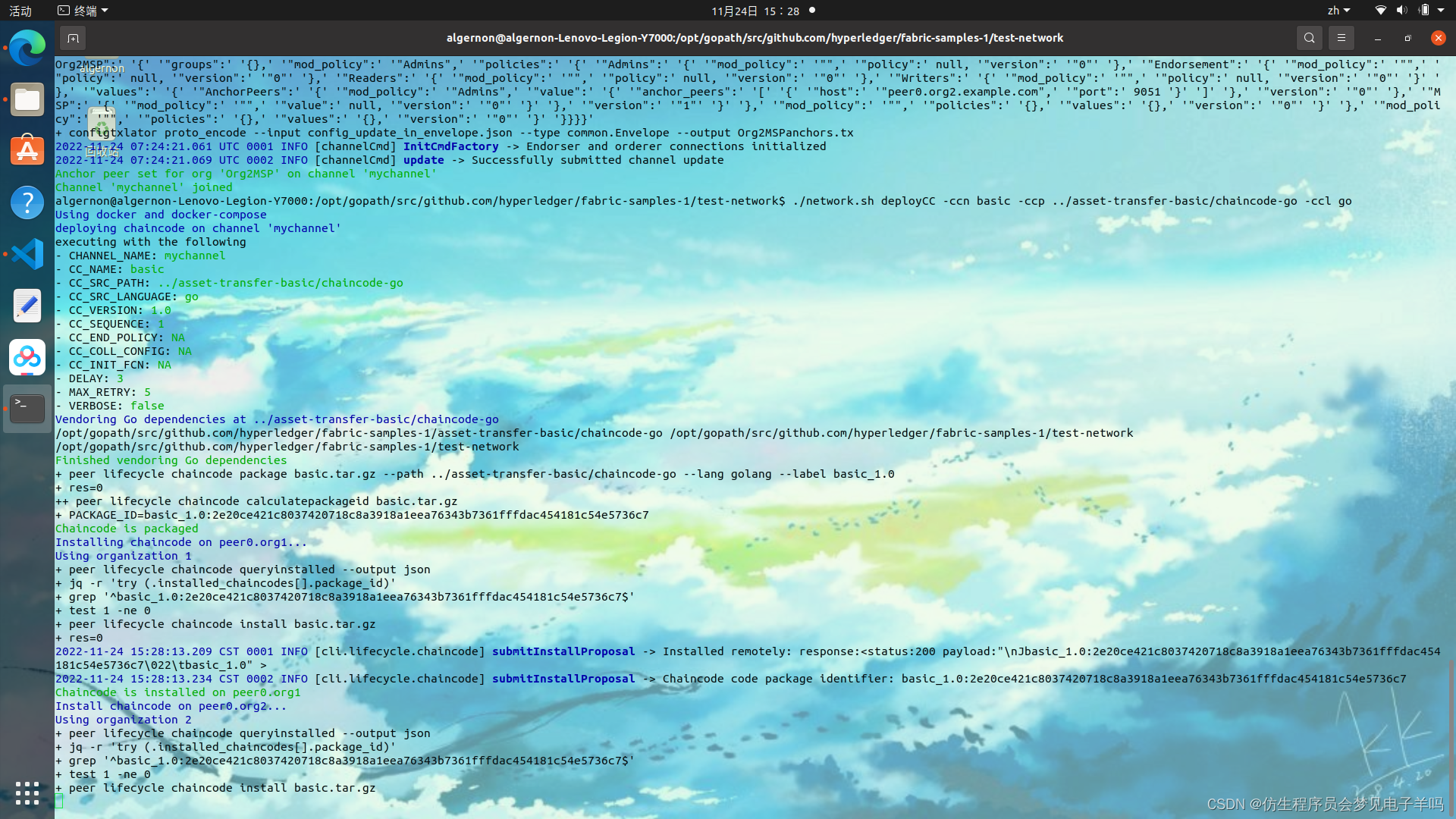Open the Help icon in the dock
The width and height of the screenshot is (1456, 819).
click(27, 202)
